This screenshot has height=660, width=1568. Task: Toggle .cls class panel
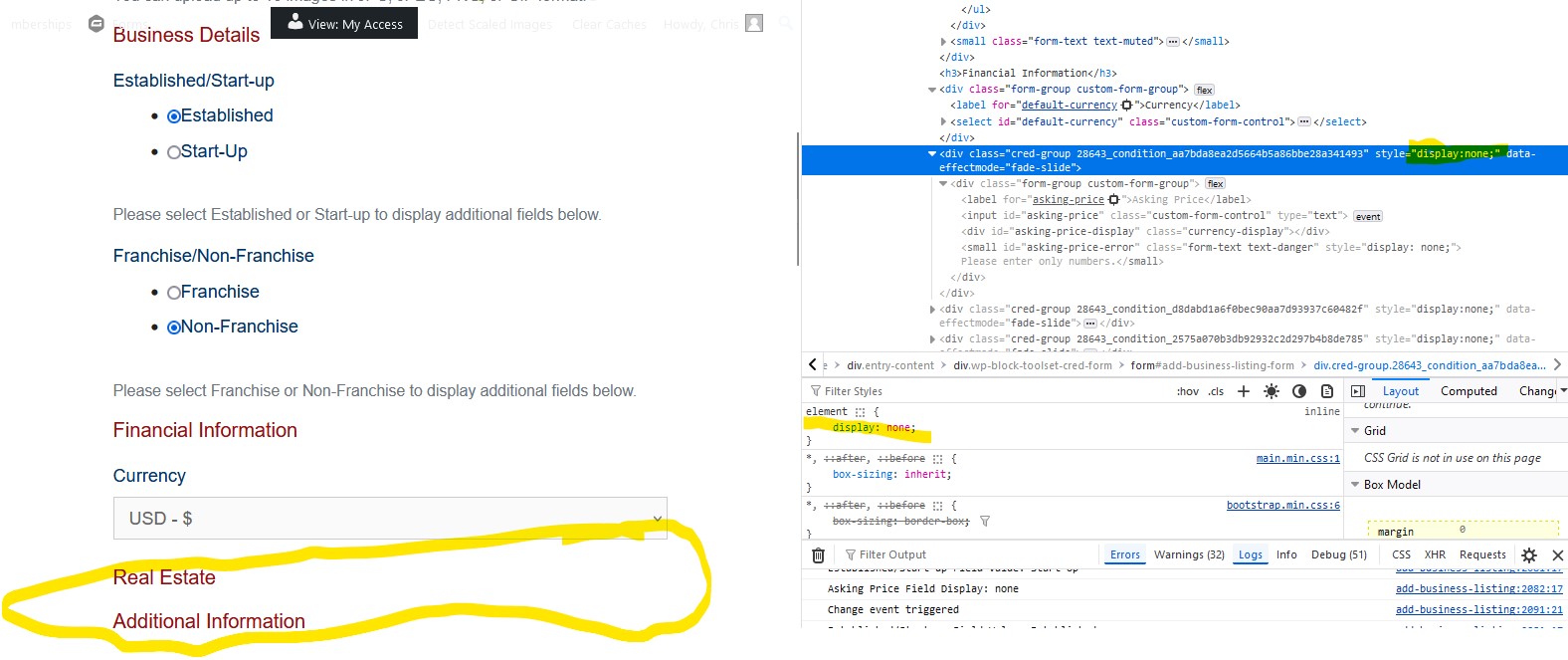coord(1216,391)
